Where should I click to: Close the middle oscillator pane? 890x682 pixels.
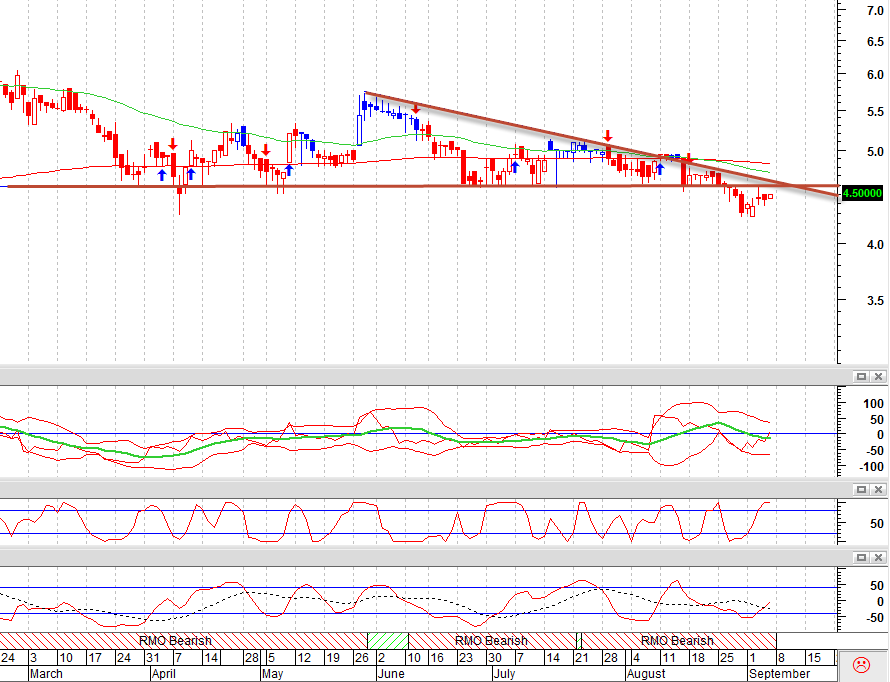point(878,489)
